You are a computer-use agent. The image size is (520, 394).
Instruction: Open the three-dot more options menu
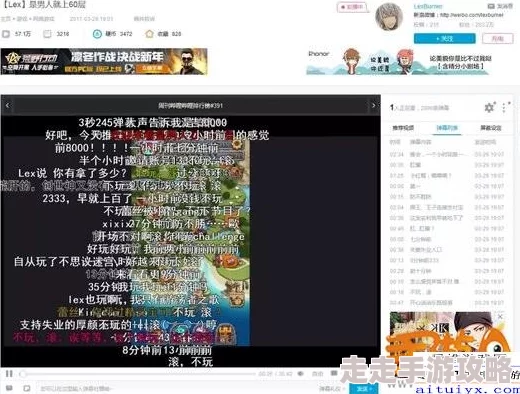pyautogui.click(x=505, y=108)
